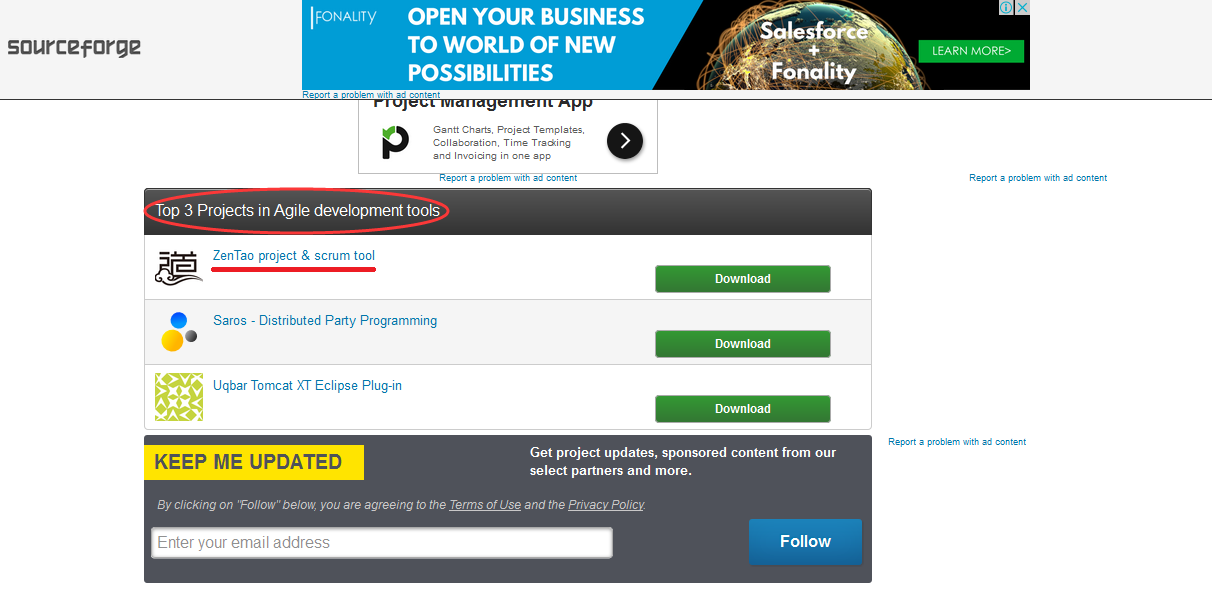The width and height of the screenshot is (1212, 600).
Task: Open Saros - Distributed Party Programming link
Action: (325, 321)
